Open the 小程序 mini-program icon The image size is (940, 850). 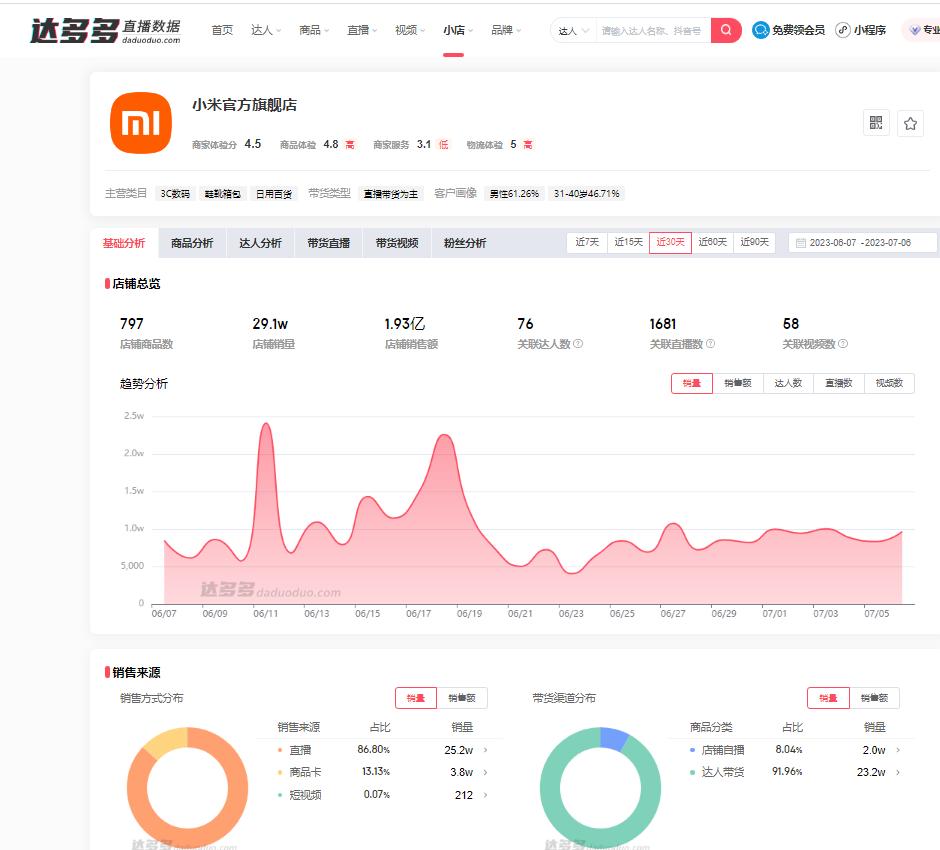tap(843, 30)
